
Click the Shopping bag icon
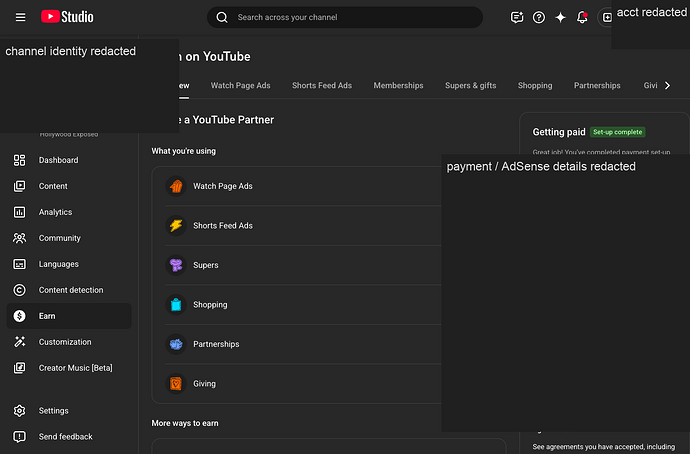(x=176, y=304)
